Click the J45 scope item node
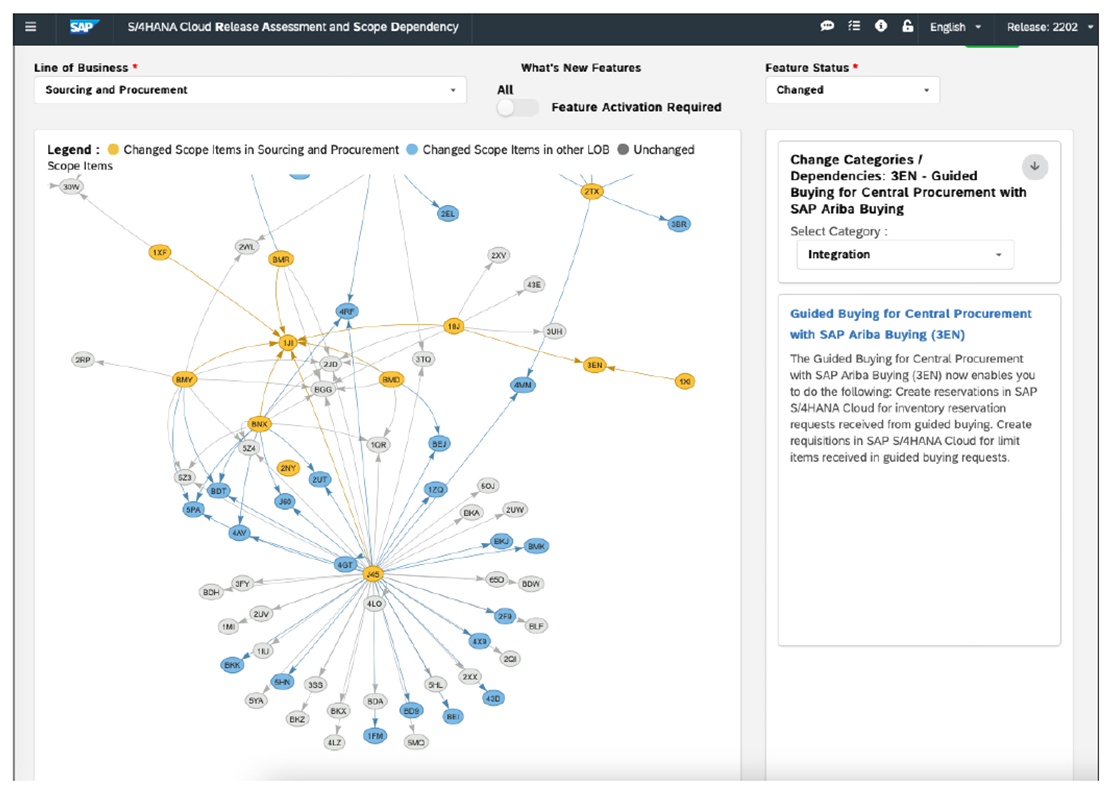1110x797 pixels. click(x=375, y=573)
